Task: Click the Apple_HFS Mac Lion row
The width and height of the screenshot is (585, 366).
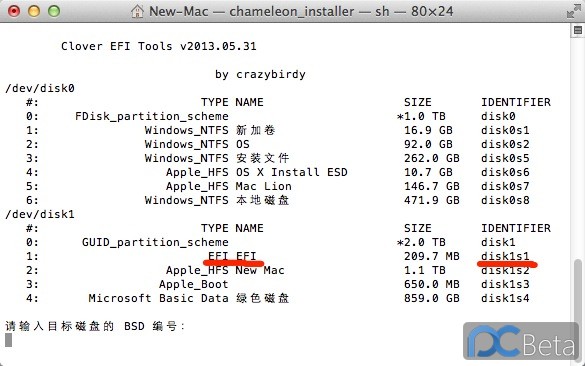Action: 278,186
